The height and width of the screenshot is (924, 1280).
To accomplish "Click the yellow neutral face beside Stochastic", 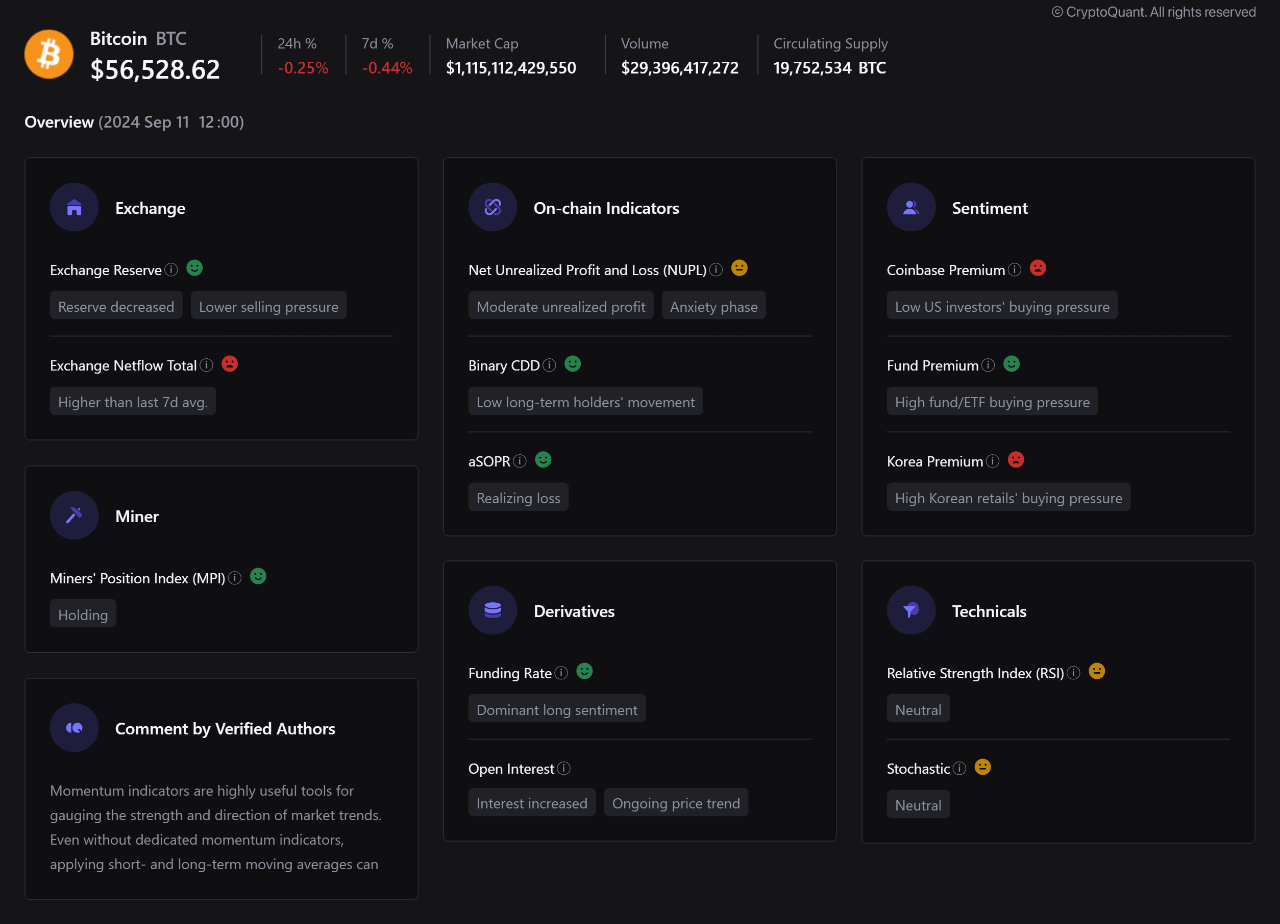I will coord(983,767).
